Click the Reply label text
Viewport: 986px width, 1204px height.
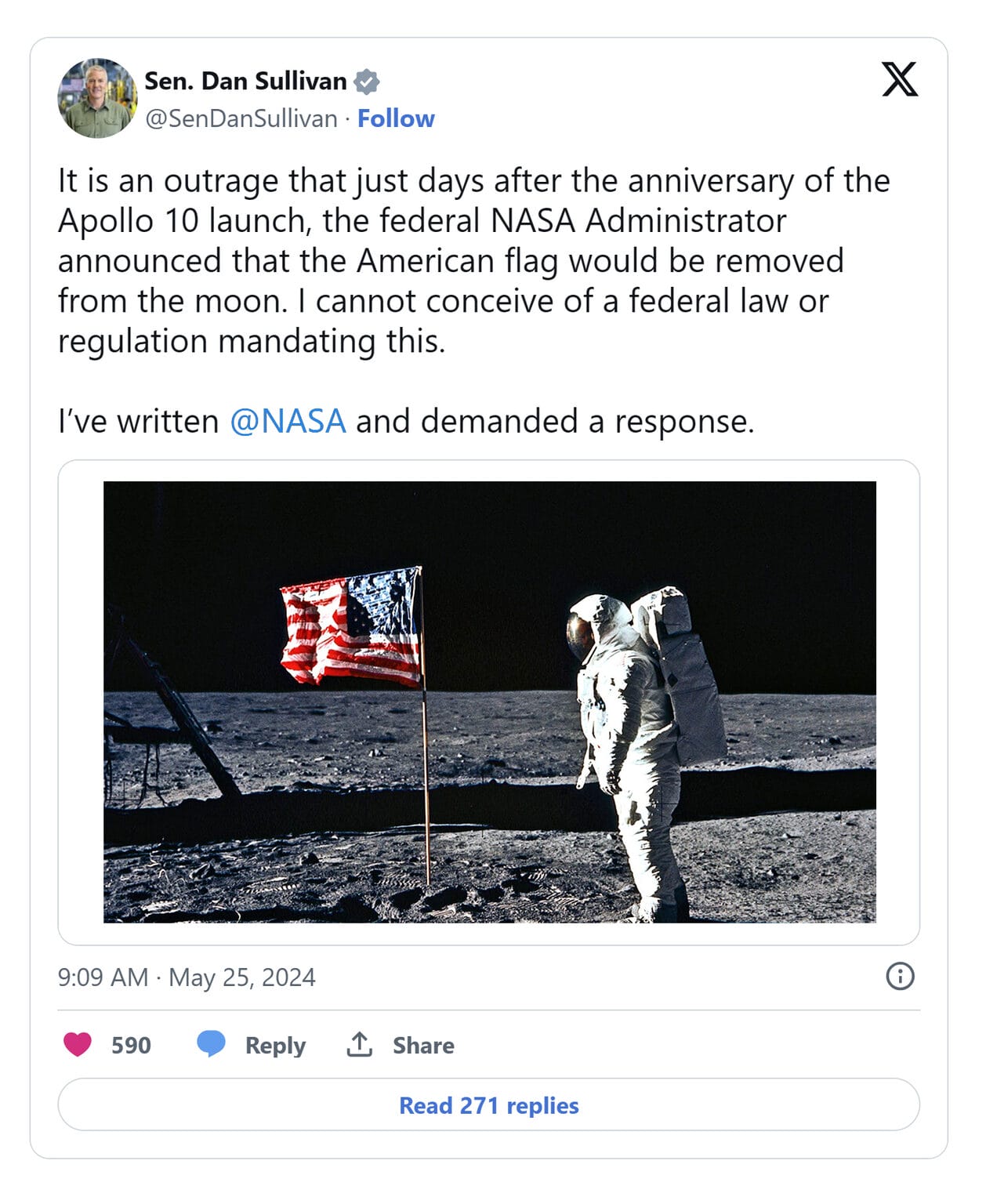[x=273, y=1045]
